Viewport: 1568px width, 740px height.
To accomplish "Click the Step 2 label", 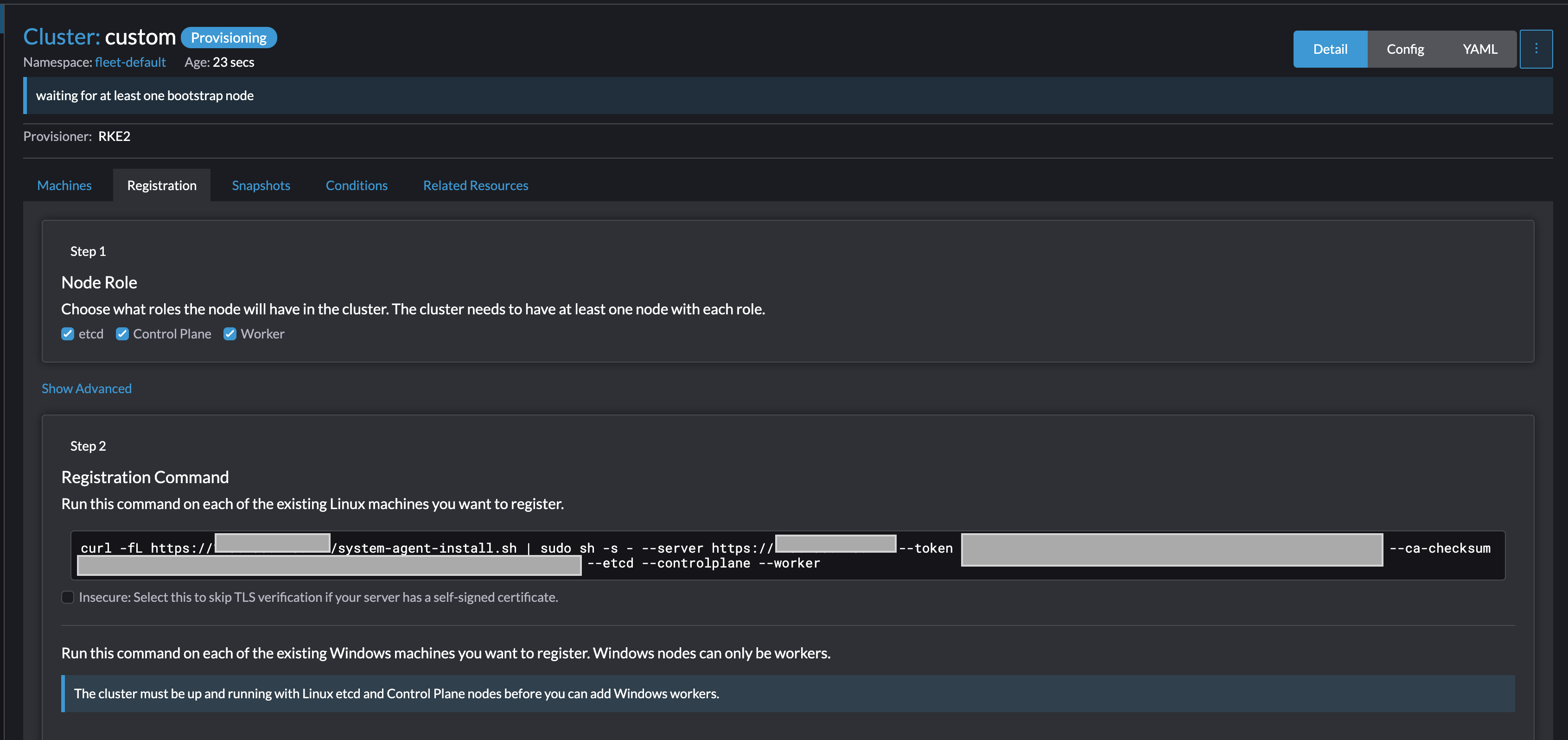I will (x=88, y=446).
